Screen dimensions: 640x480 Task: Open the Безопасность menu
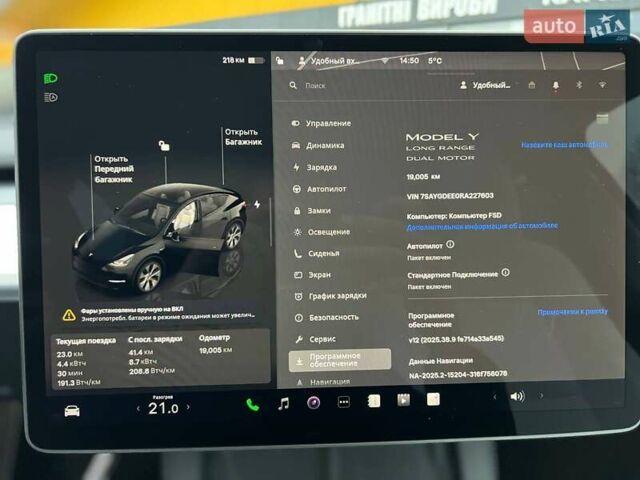point(327,317)
